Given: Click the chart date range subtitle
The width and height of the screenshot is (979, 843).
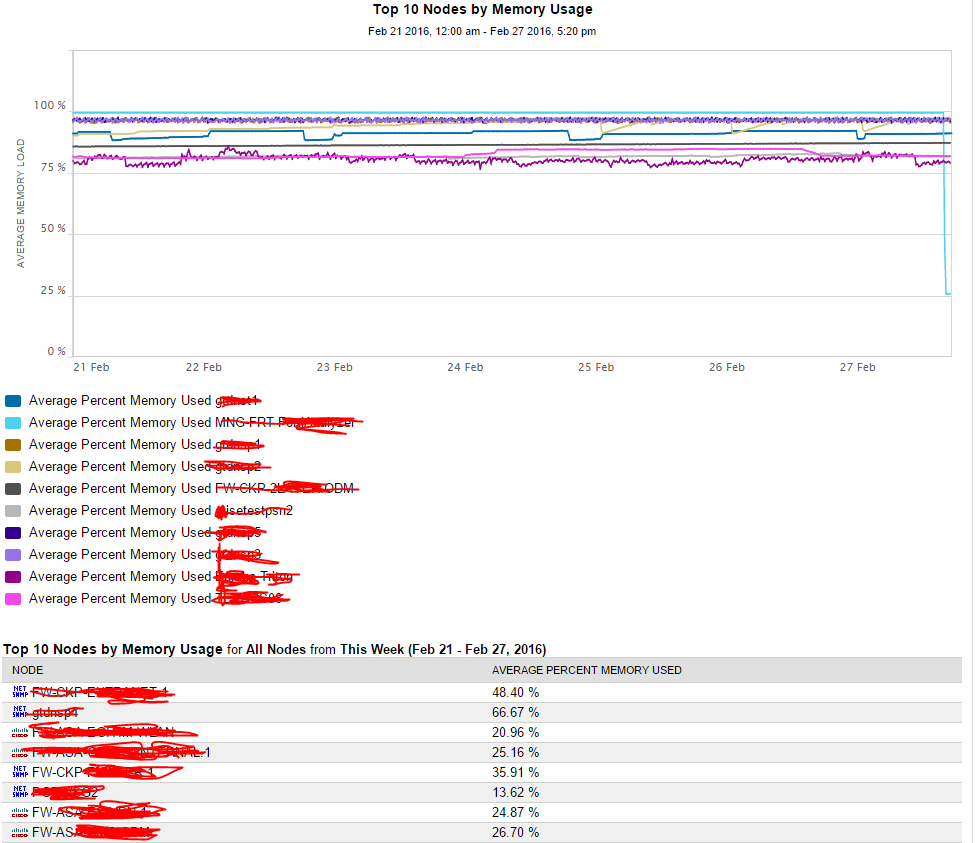Looking at the screenshot, I should (x=482, y=31).
